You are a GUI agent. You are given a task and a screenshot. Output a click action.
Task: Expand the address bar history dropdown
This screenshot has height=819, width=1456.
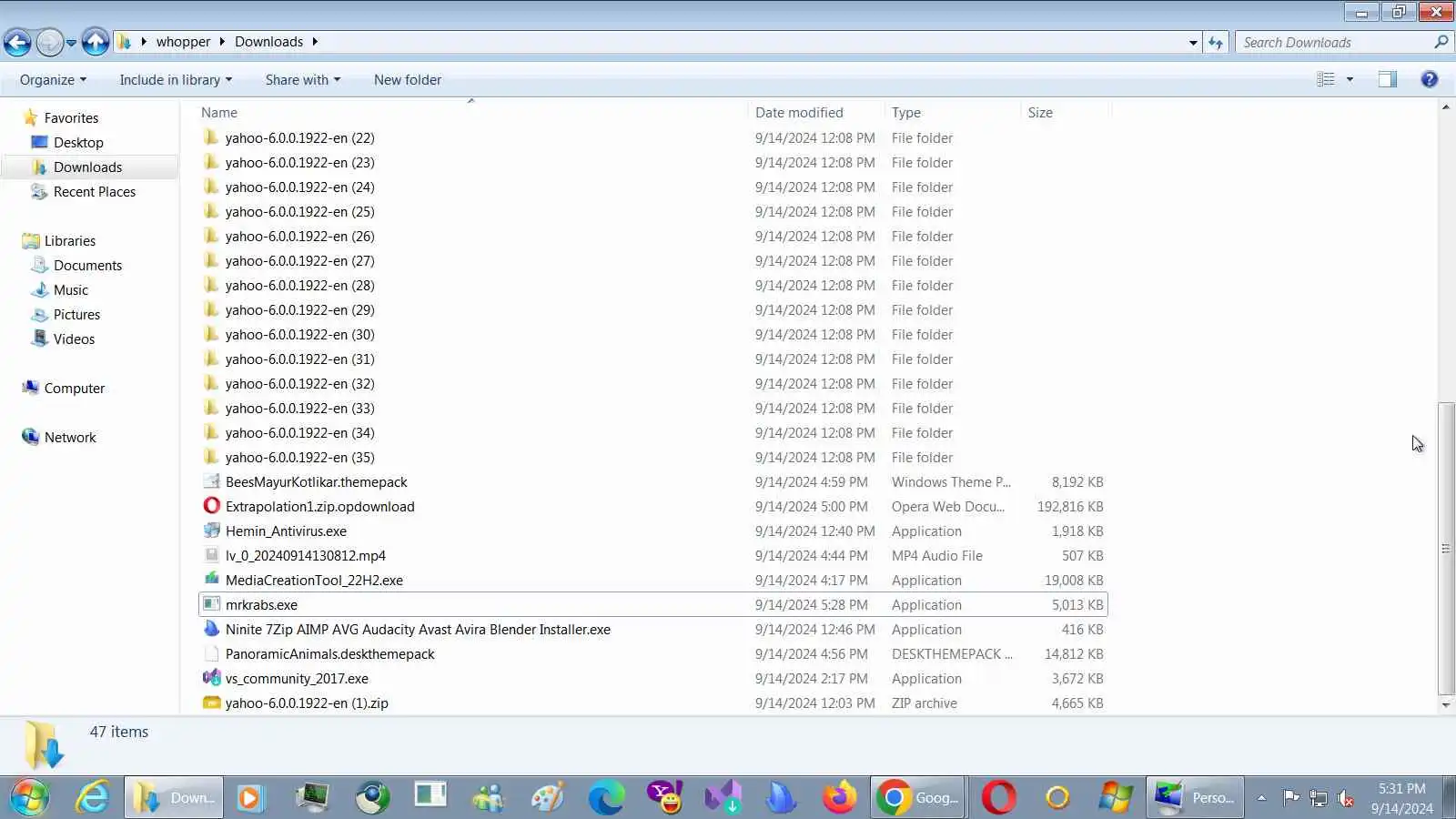pyautogui.click(x=1193, y=42)
